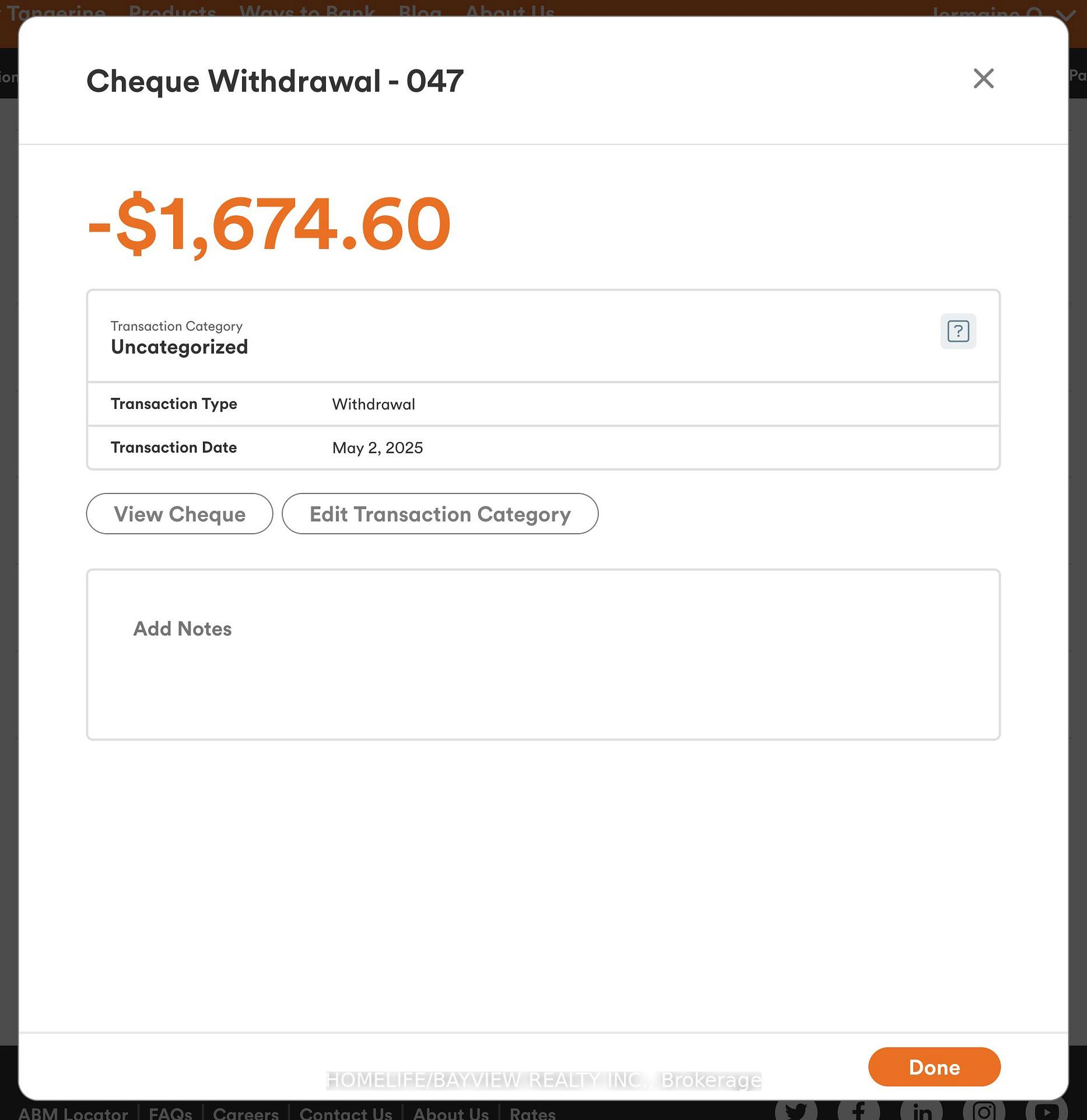1087x1120 pixels.
Task: Open the Careers footer link
Action: (x=246, y=1113)
